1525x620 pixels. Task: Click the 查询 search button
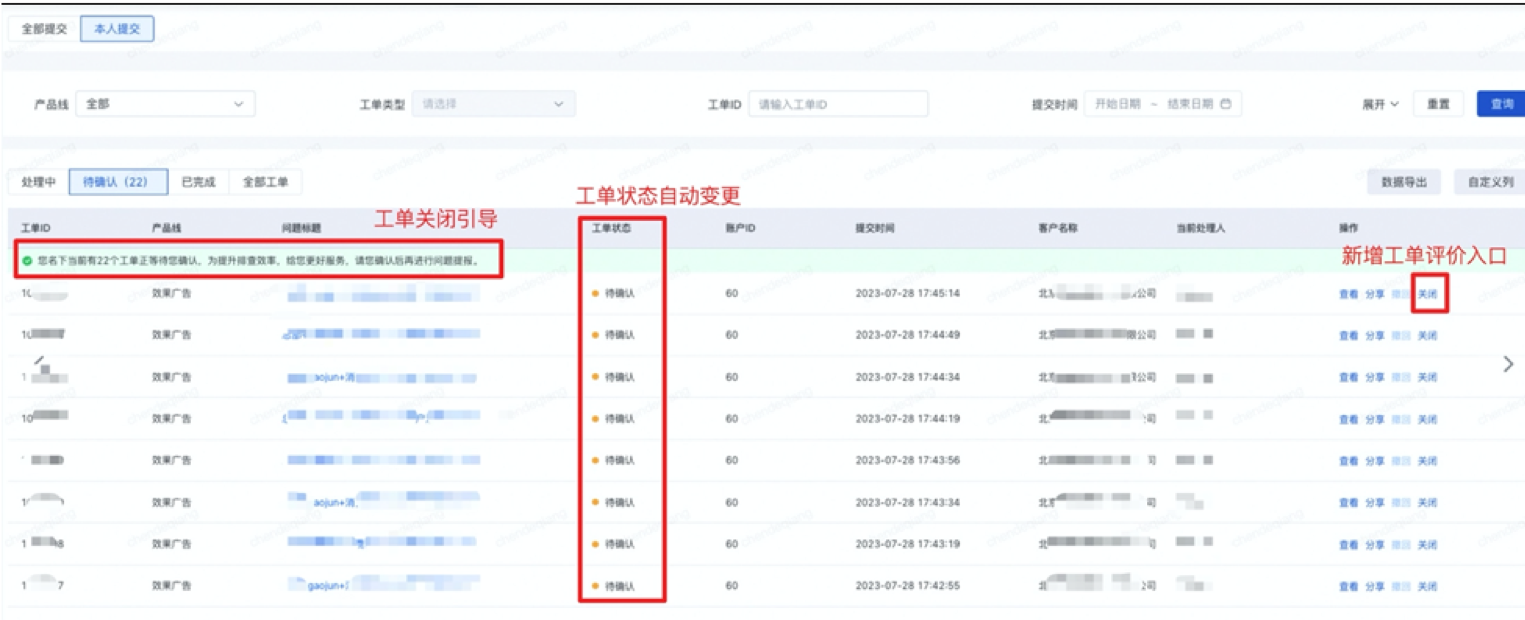1501,104
